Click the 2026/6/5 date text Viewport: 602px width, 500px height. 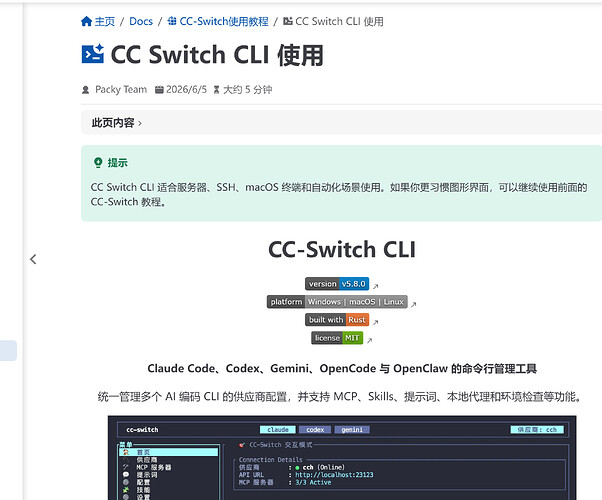click(x=186, y=89)
